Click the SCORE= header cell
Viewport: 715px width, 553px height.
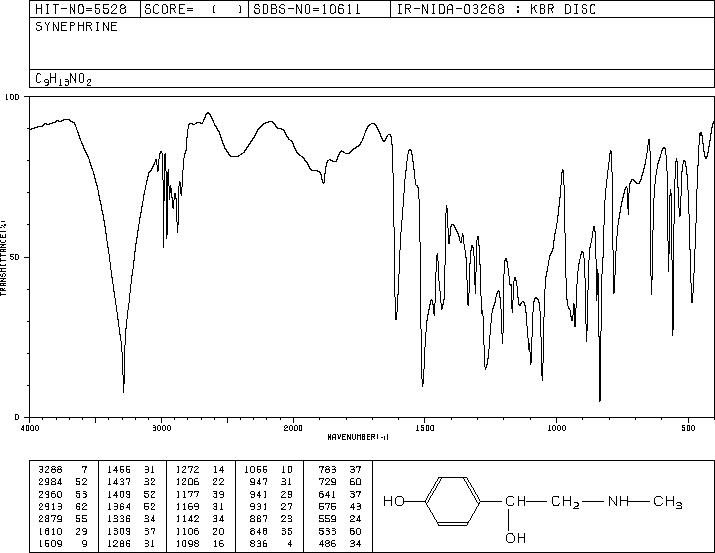[x=193, y=9]
